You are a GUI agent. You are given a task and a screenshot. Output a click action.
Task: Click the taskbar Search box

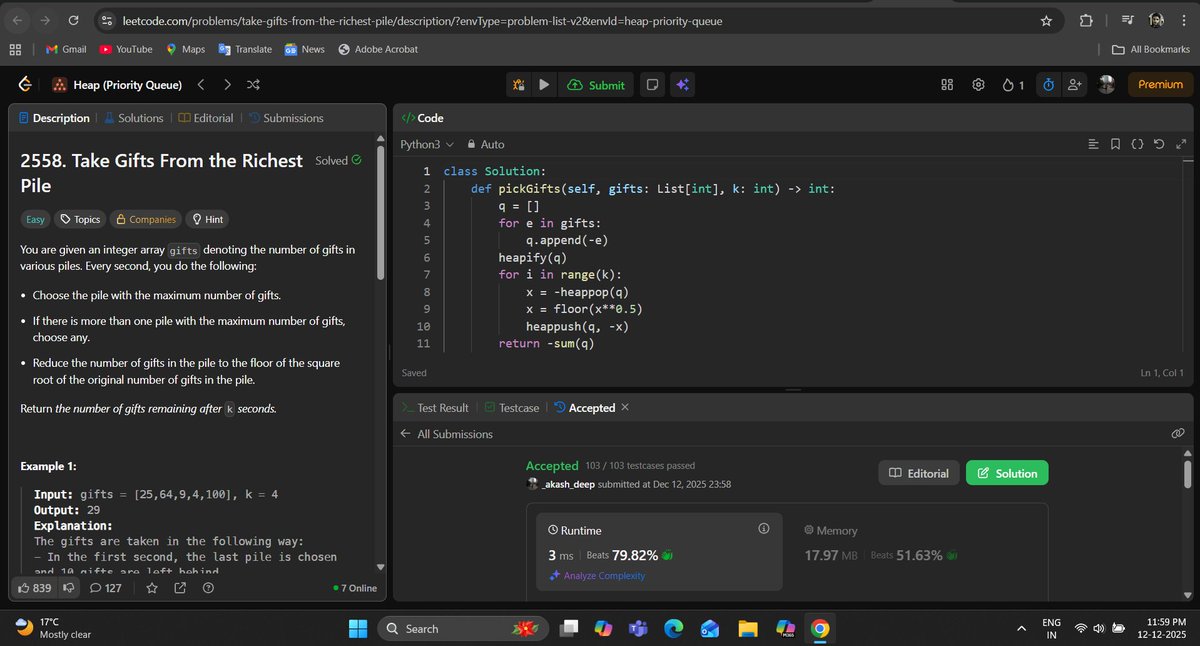[x=463, y=629]
